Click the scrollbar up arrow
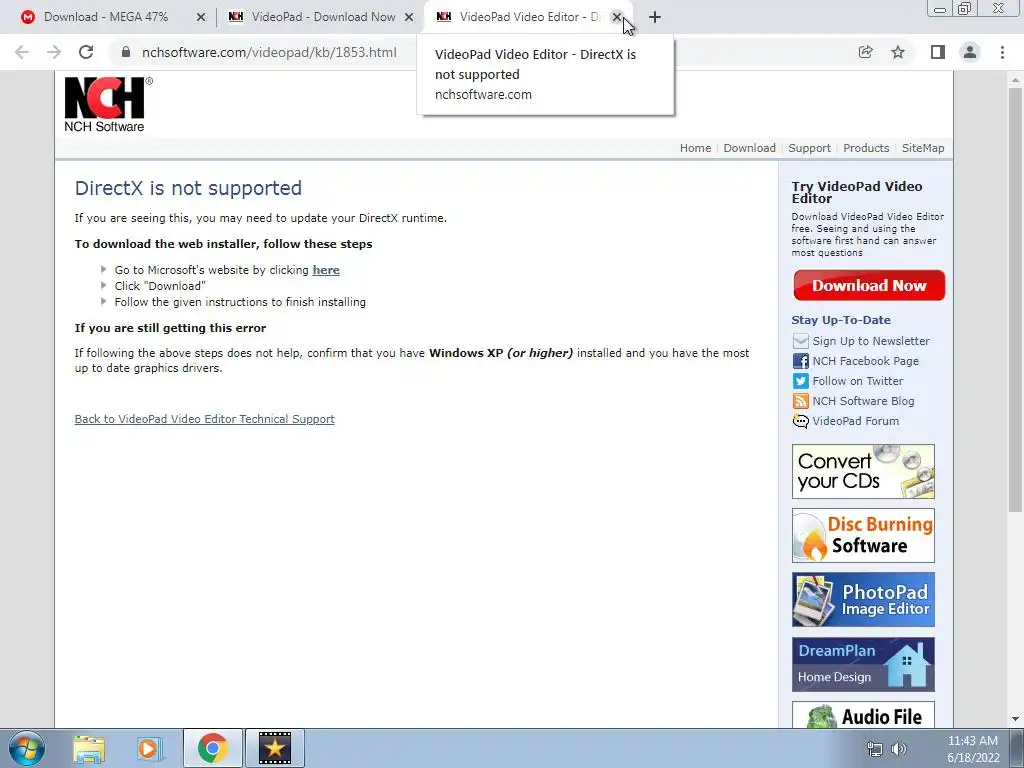The height and width of the screenshot is (768, 1024). 1015,80
